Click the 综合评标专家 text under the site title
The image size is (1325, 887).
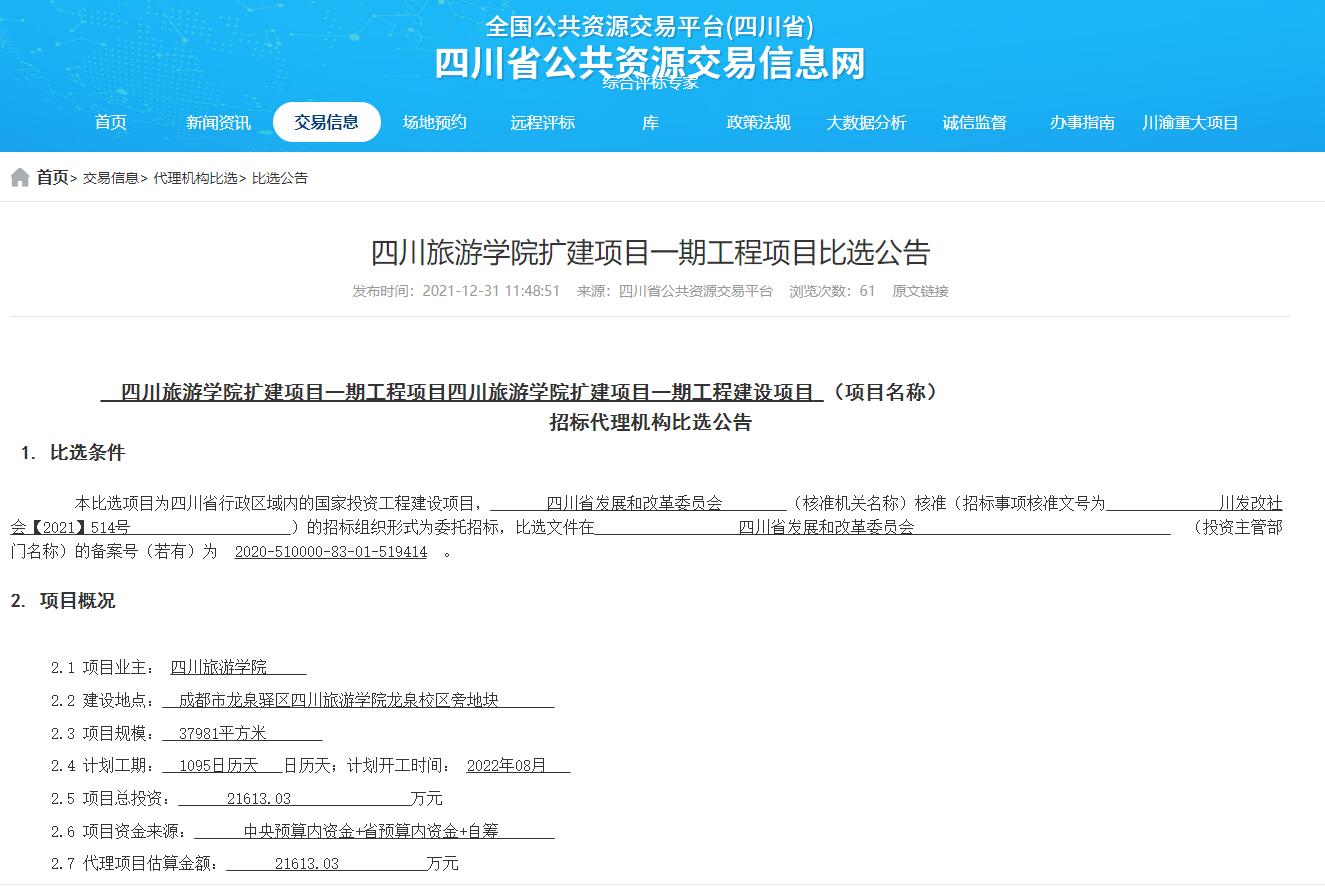[651, 84]
